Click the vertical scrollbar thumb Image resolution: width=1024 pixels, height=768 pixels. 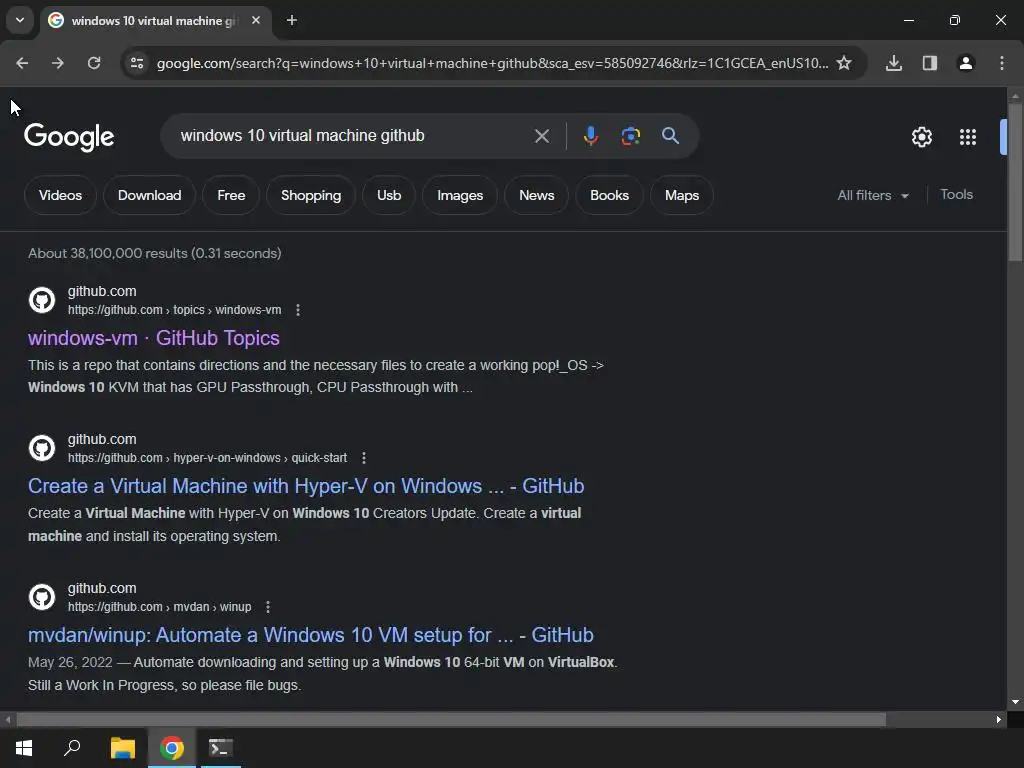[1015, 183]
